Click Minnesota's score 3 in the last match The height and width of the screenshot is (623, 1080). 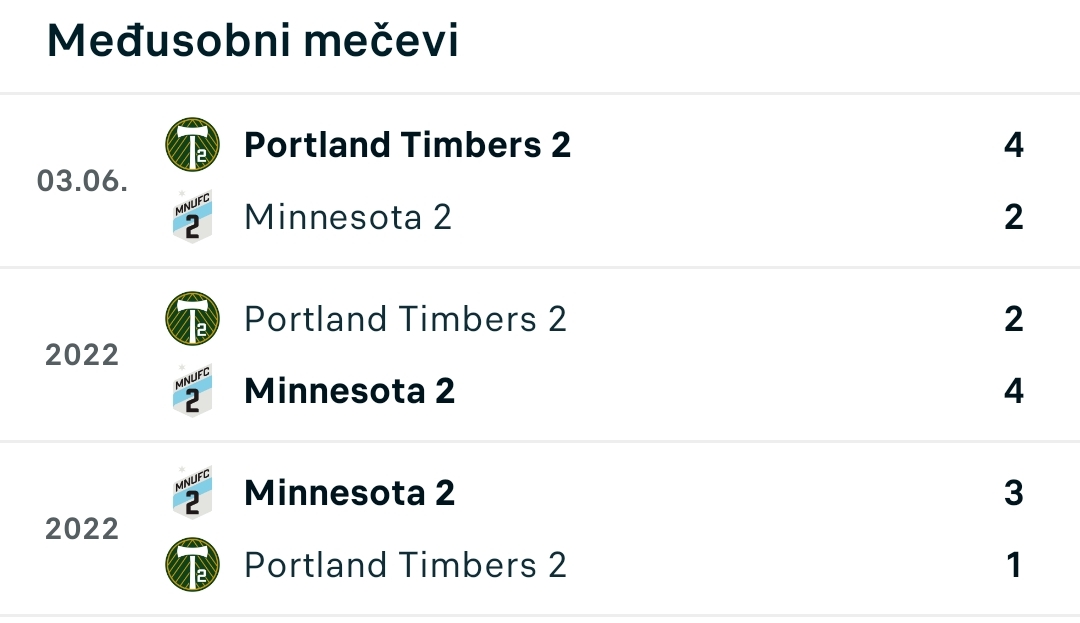(x=1013, y=493)
